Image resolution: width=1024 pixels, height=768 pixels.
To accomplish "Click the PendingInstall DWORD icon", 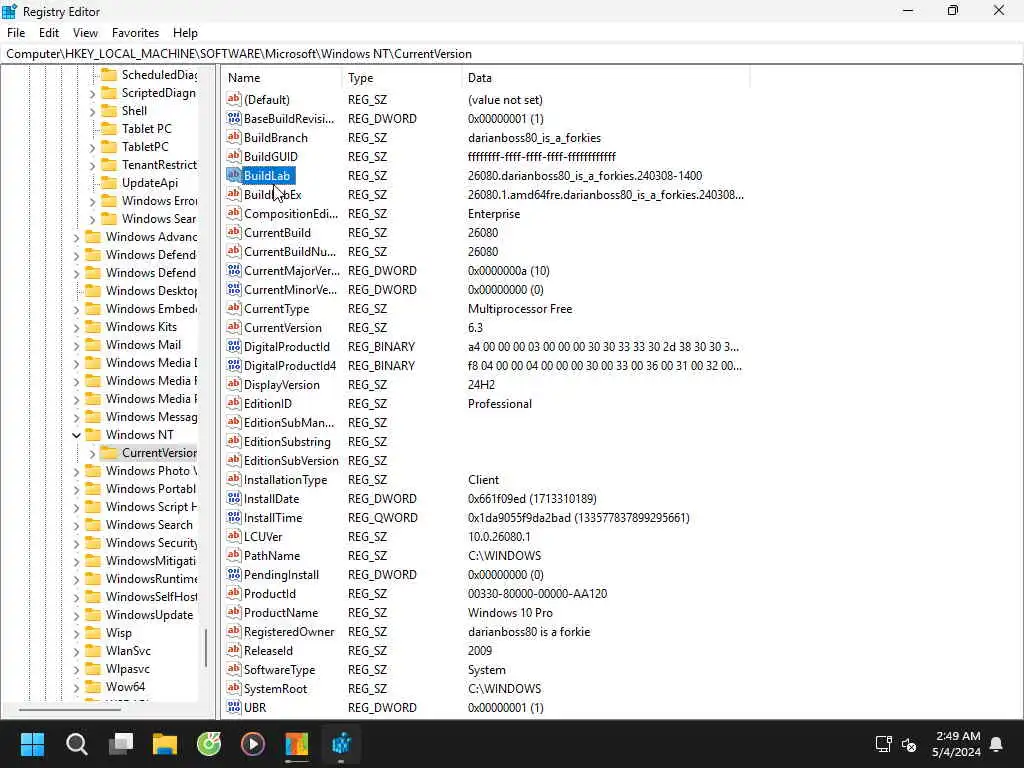I will [x=234, y=574].
